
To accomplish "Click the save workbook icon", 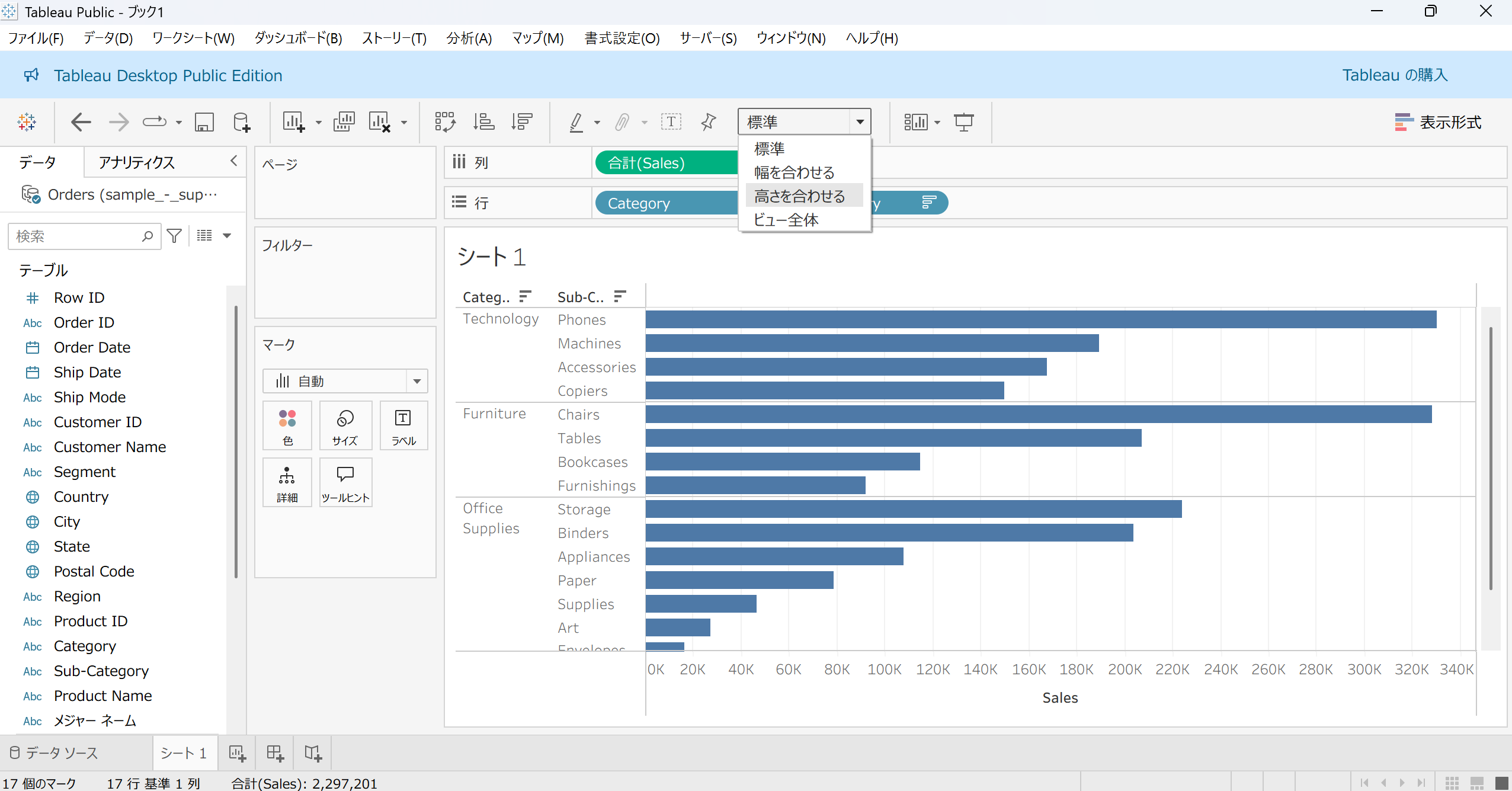I will pyautogui.click(x=204, y=122).
